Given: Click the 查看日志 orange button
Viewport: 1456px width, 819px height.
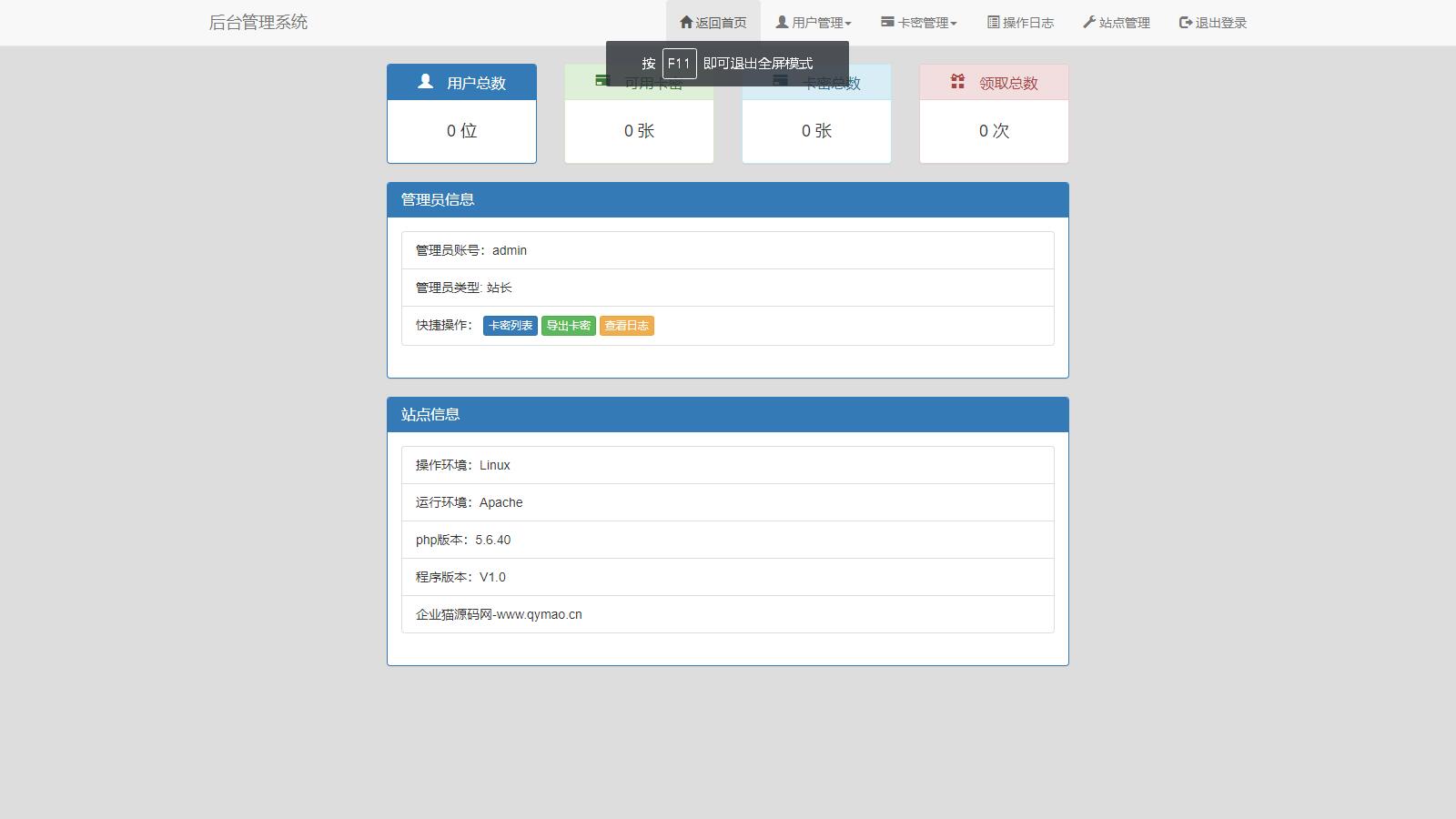Looking at the screenshot, I should 627,325.
